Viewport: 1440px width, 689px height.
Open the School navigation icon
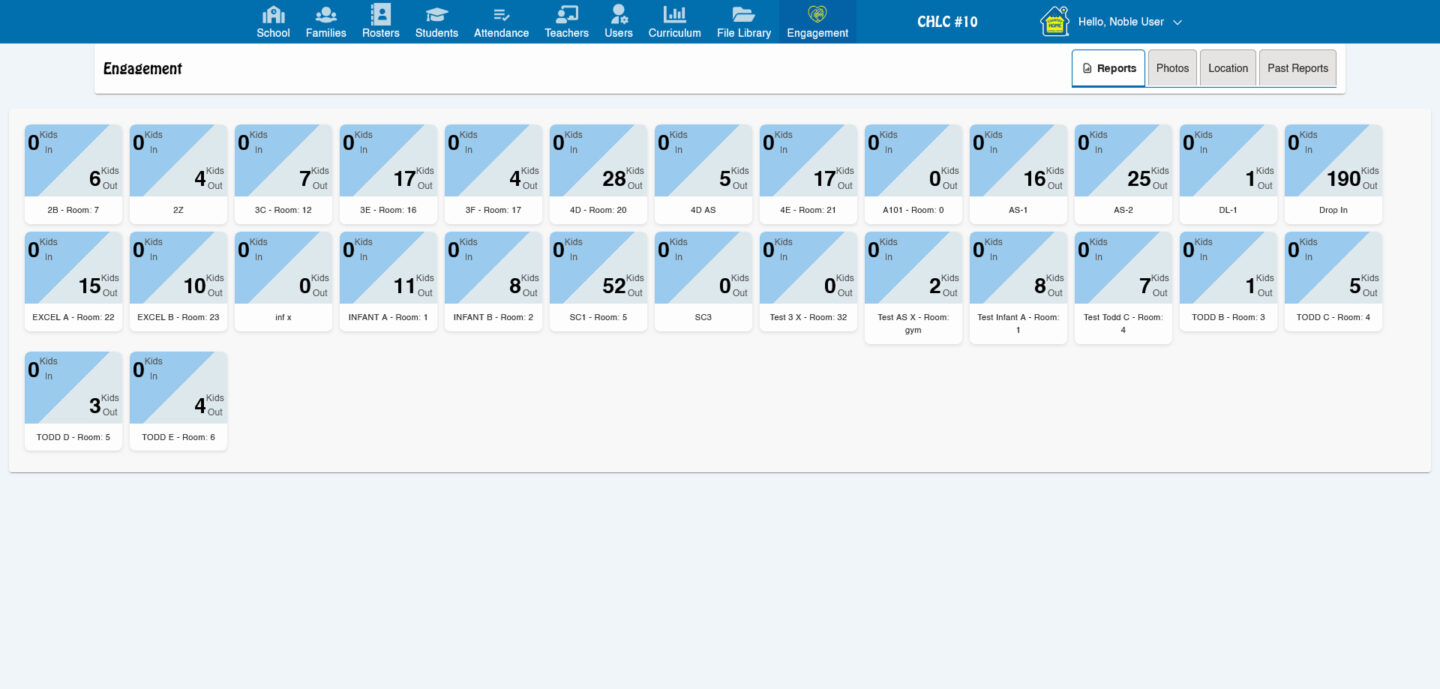pyautogui.click(x=273, y=15)
